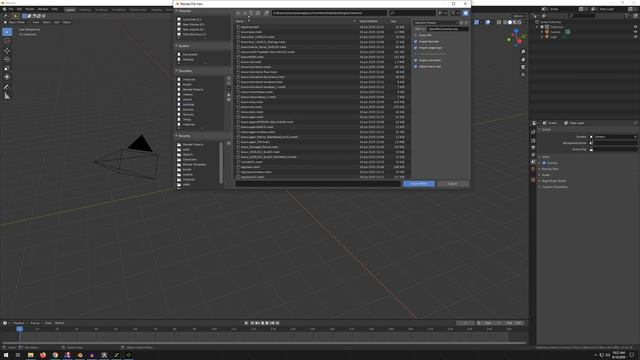Select the Cursor tool in viewport toolbar
Viewport: 640px width, 360px height.
coord(7,41)
